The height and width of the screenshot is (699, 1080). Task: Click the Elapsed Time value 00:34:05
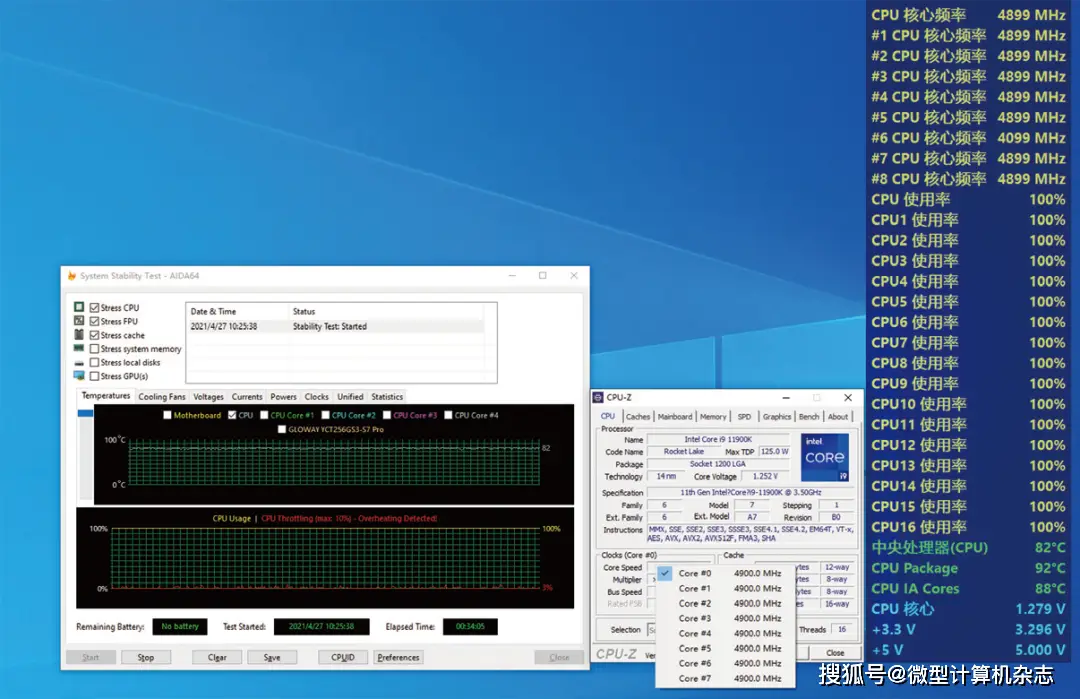coord(470,627)
